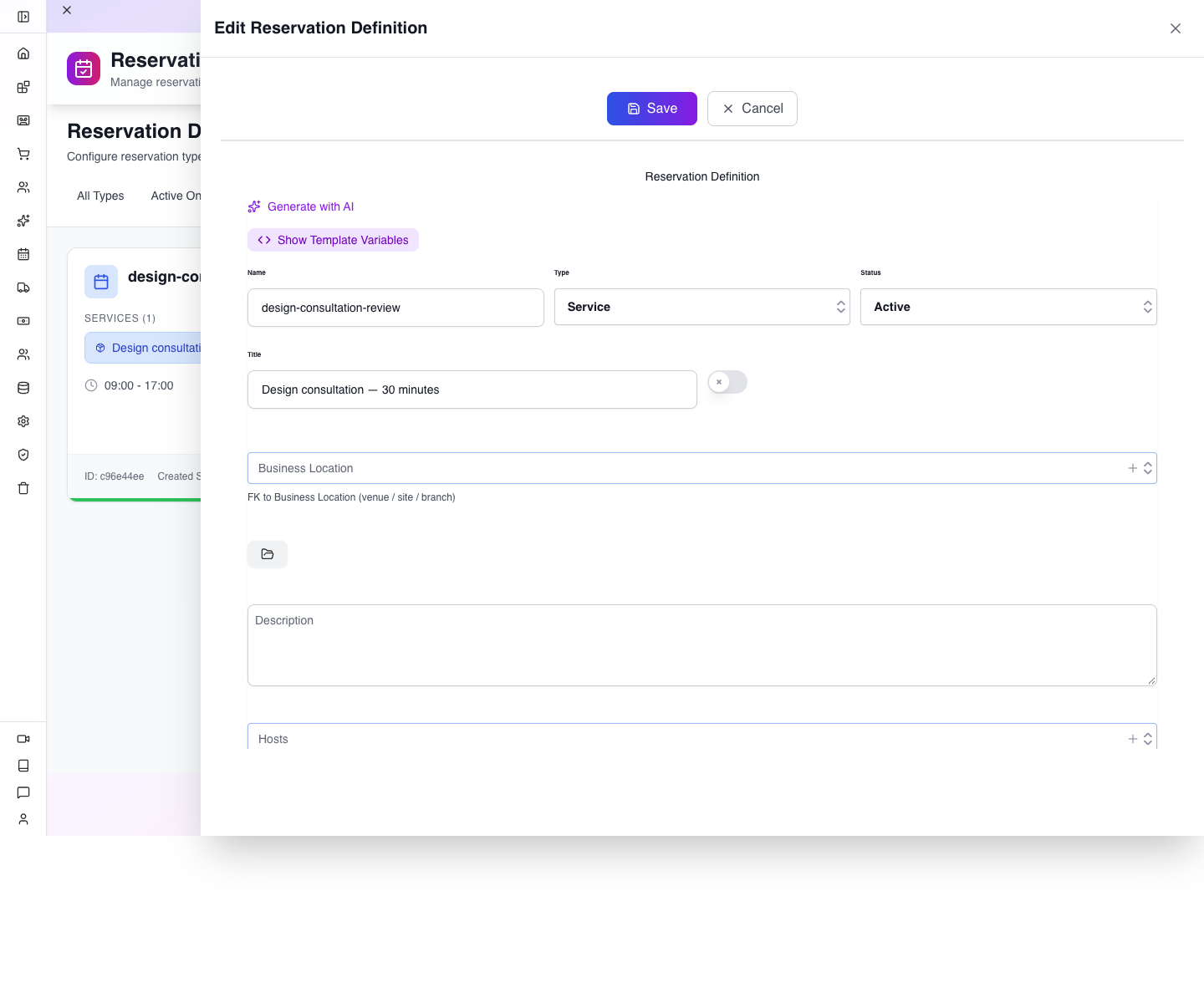Open the Status dropdown showing Active
Image resolution: width=1204 pixels, height=1003 pixels.
click(x=1008, y=307)
